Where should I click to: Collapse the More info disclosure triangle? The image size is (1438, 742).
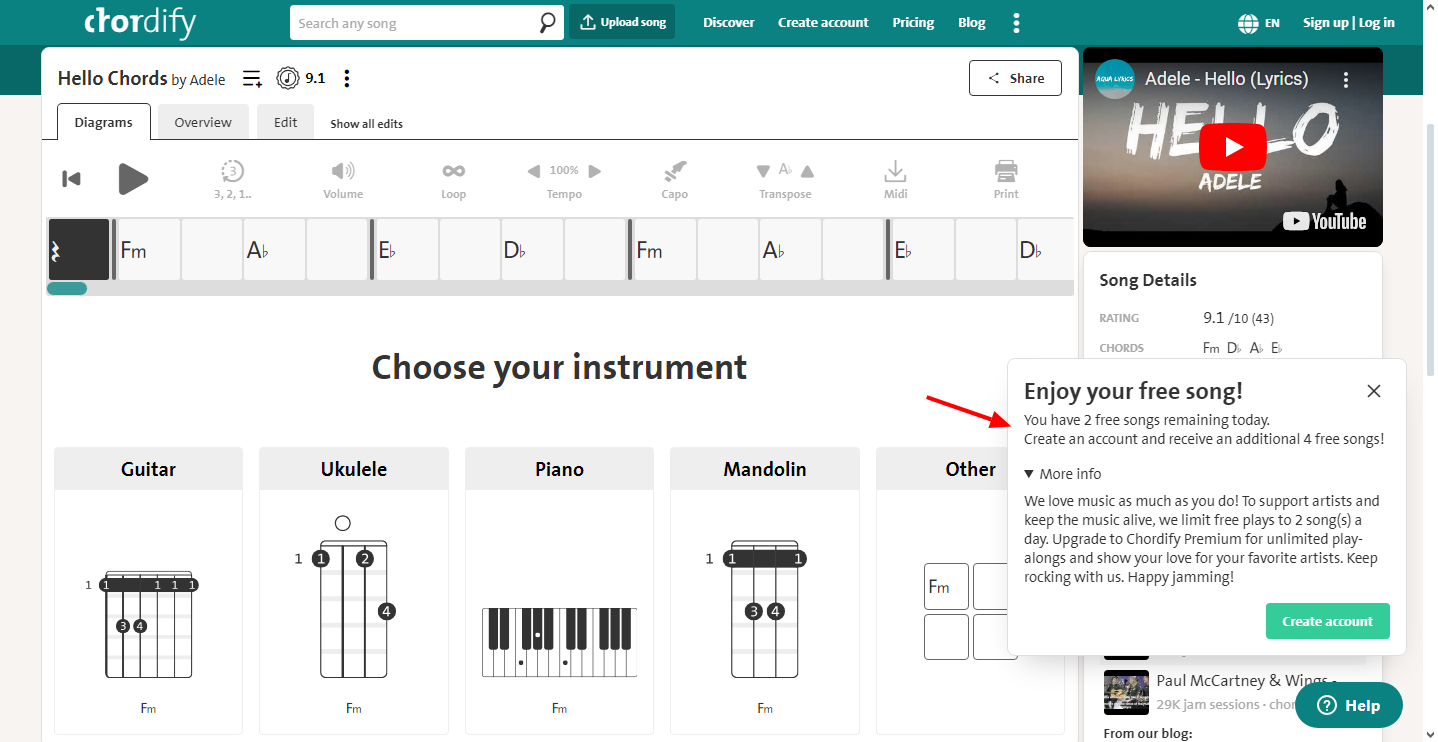tap(1029, 474)
